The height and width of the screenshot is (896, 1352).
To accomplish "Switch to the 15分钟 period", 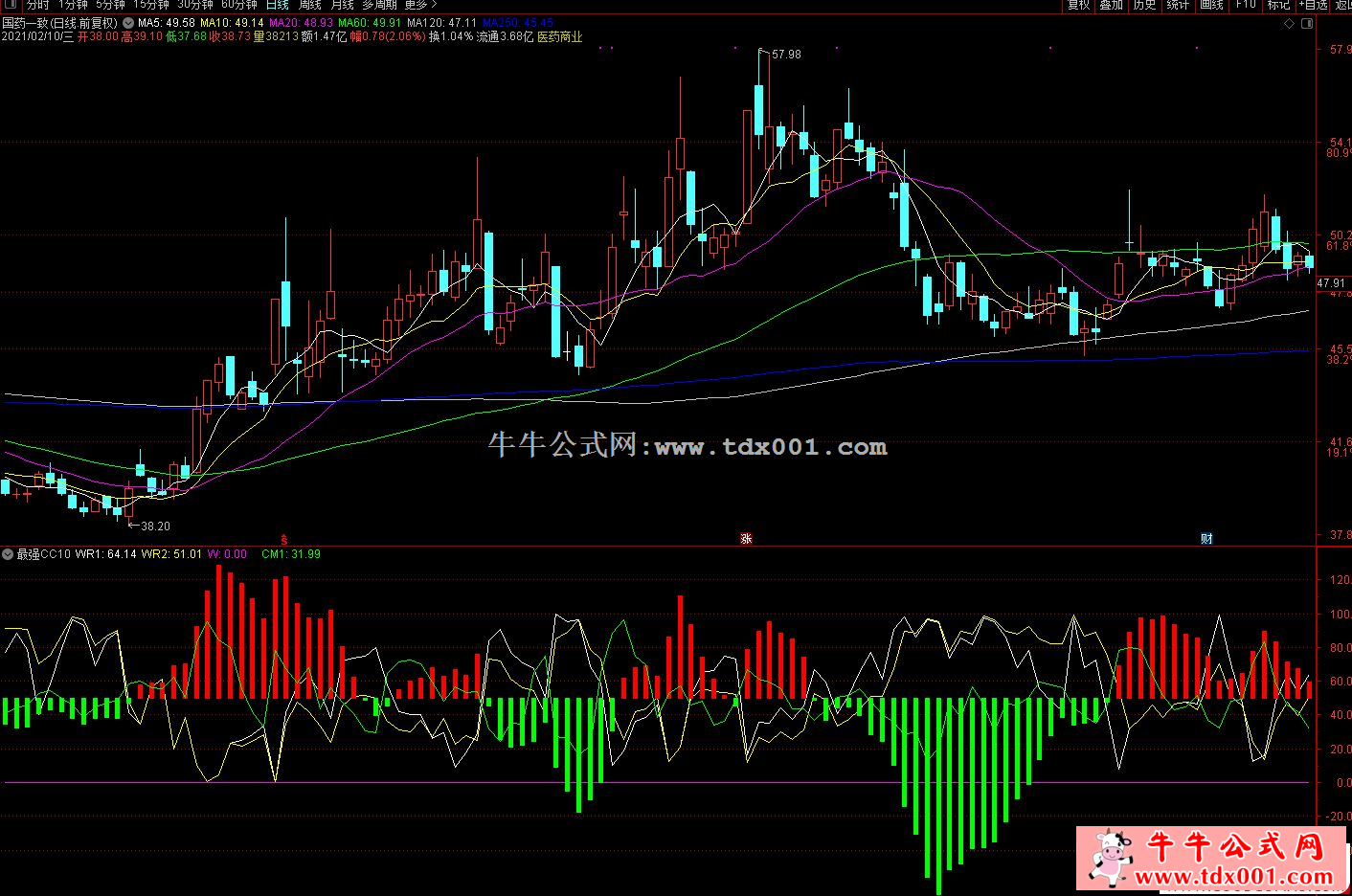I will (151, 5).
